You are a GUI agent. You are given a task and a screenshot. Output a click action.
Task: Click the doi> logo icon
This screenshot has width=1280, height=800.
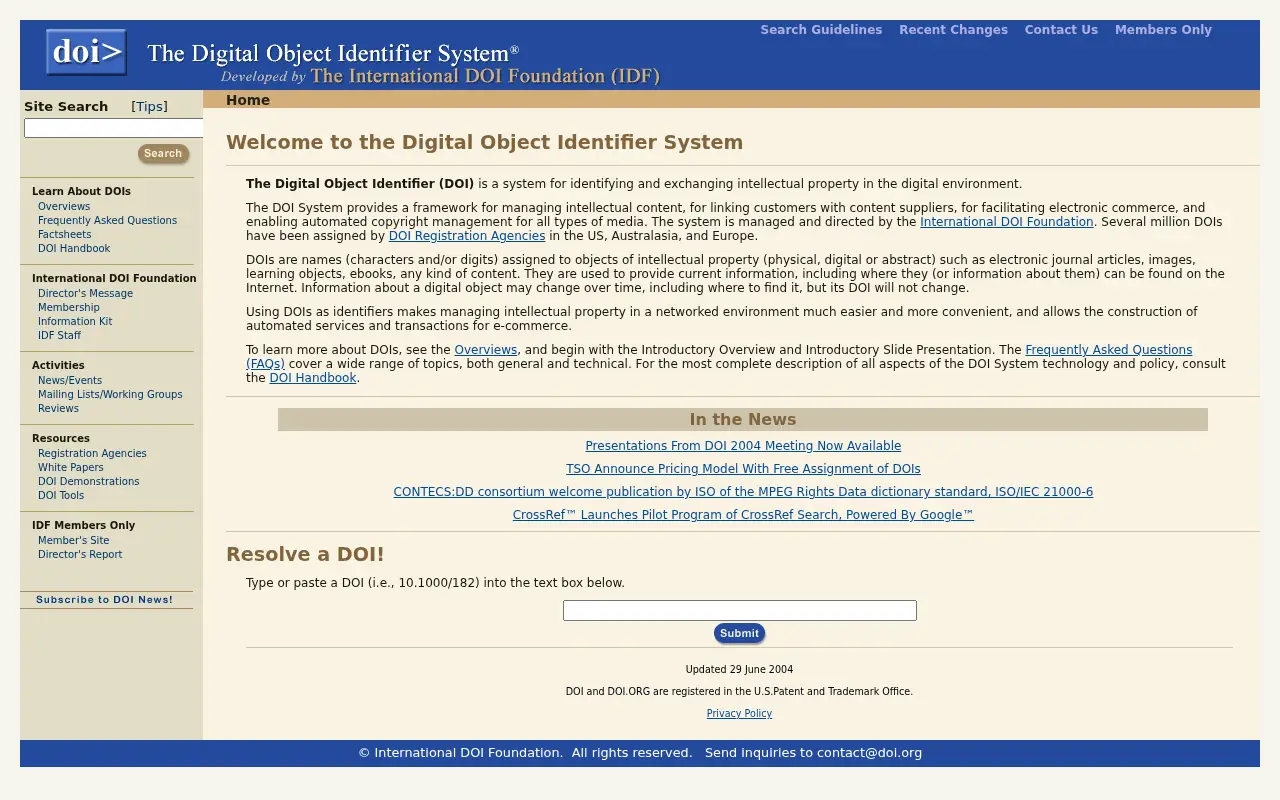point(86,52)
